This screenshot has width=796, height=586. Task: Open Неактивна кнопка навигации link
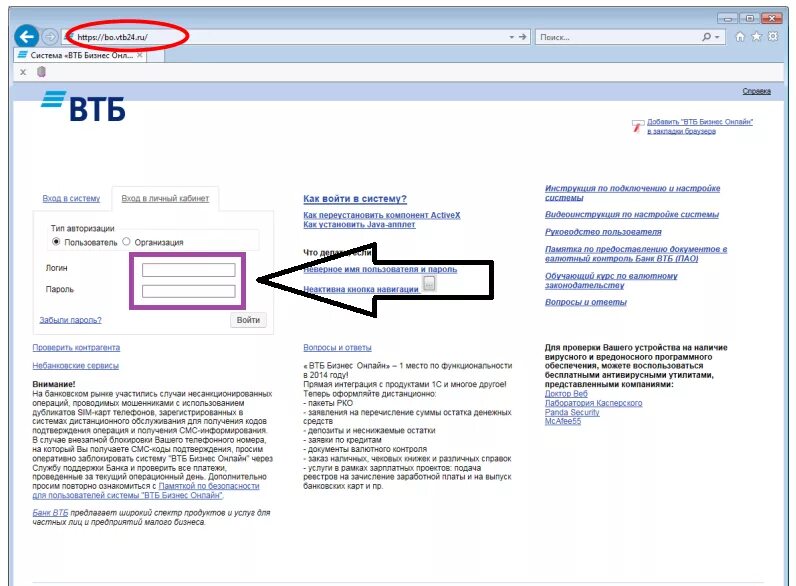361,289
